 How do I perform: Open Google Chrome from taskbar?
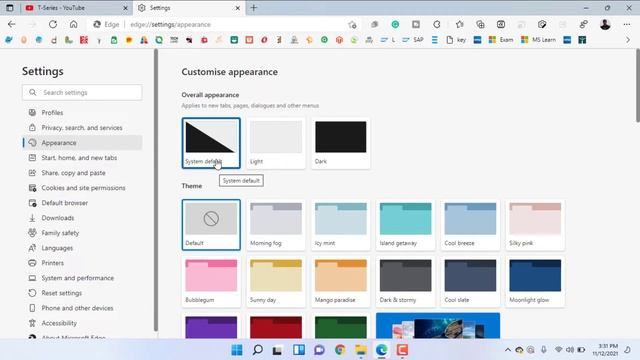click(340, 350)
